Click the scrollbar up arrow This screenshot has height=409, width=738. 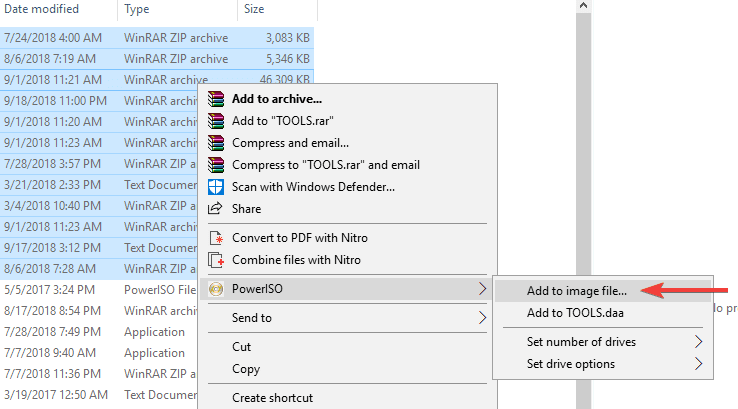584,6
